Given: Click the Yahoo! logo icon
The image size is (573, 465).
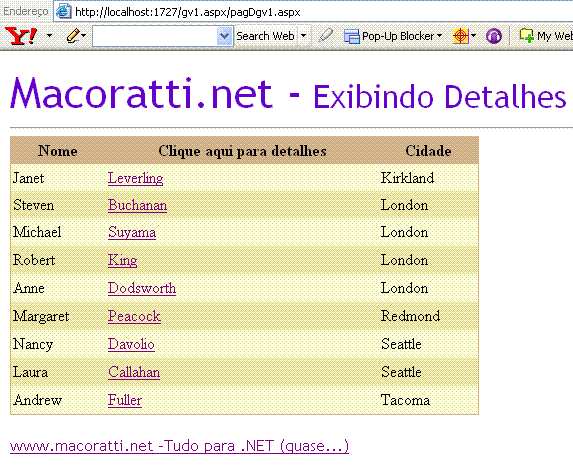Looking at the screenshot, I should pos(21,36).
